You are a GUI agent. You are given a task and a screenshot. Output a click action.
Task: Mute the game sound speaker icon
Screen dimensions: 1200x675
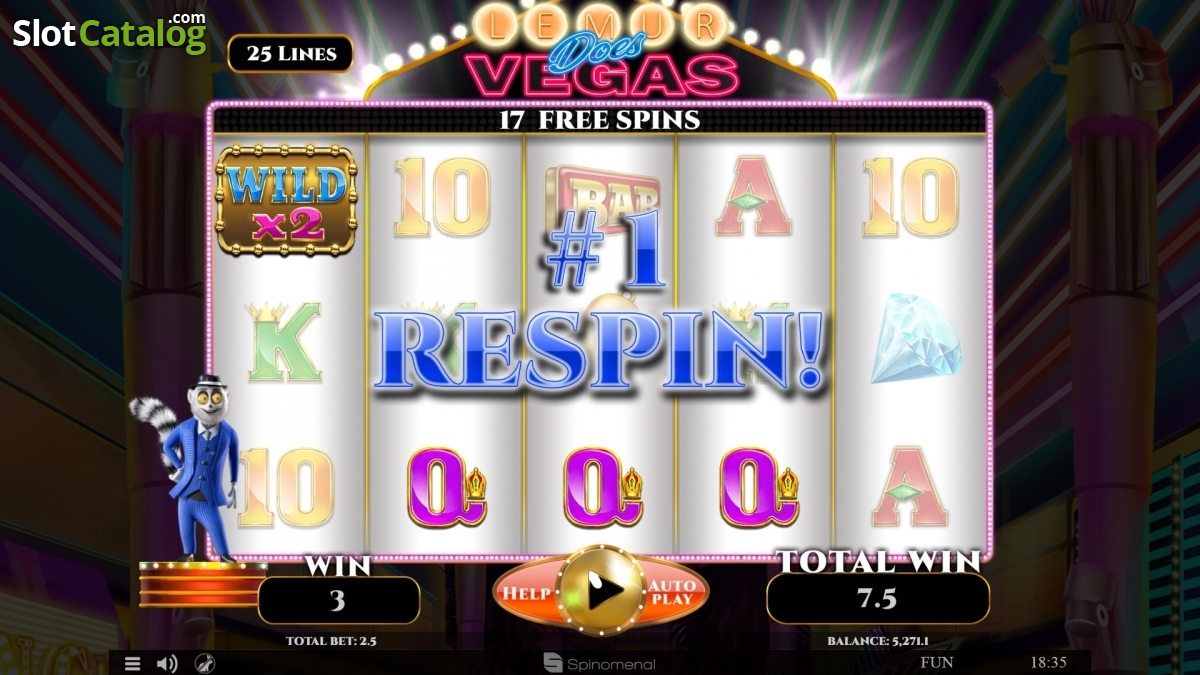click(168, 663)
